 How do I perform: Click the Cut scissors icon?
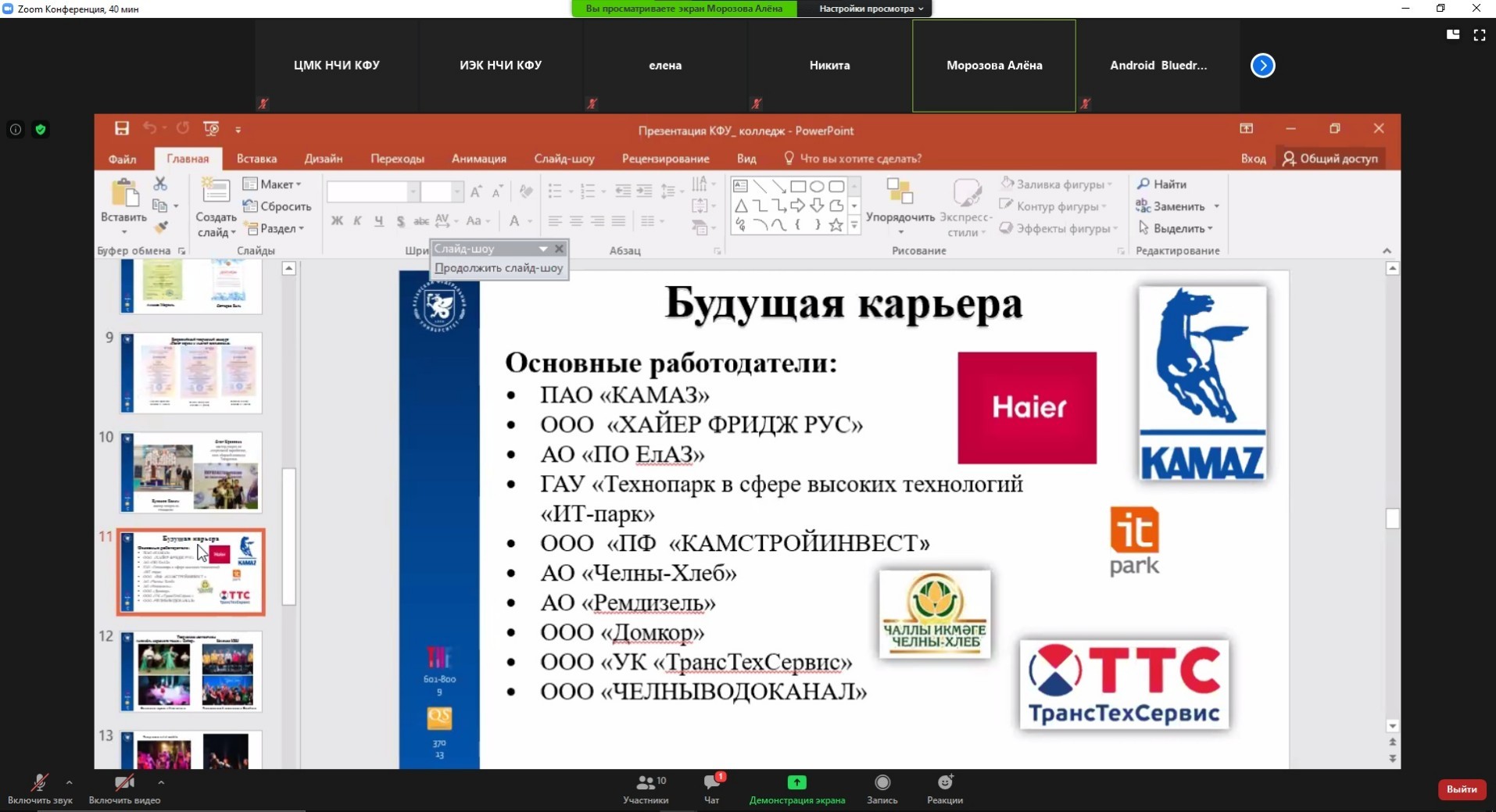(x=160, y=184)
